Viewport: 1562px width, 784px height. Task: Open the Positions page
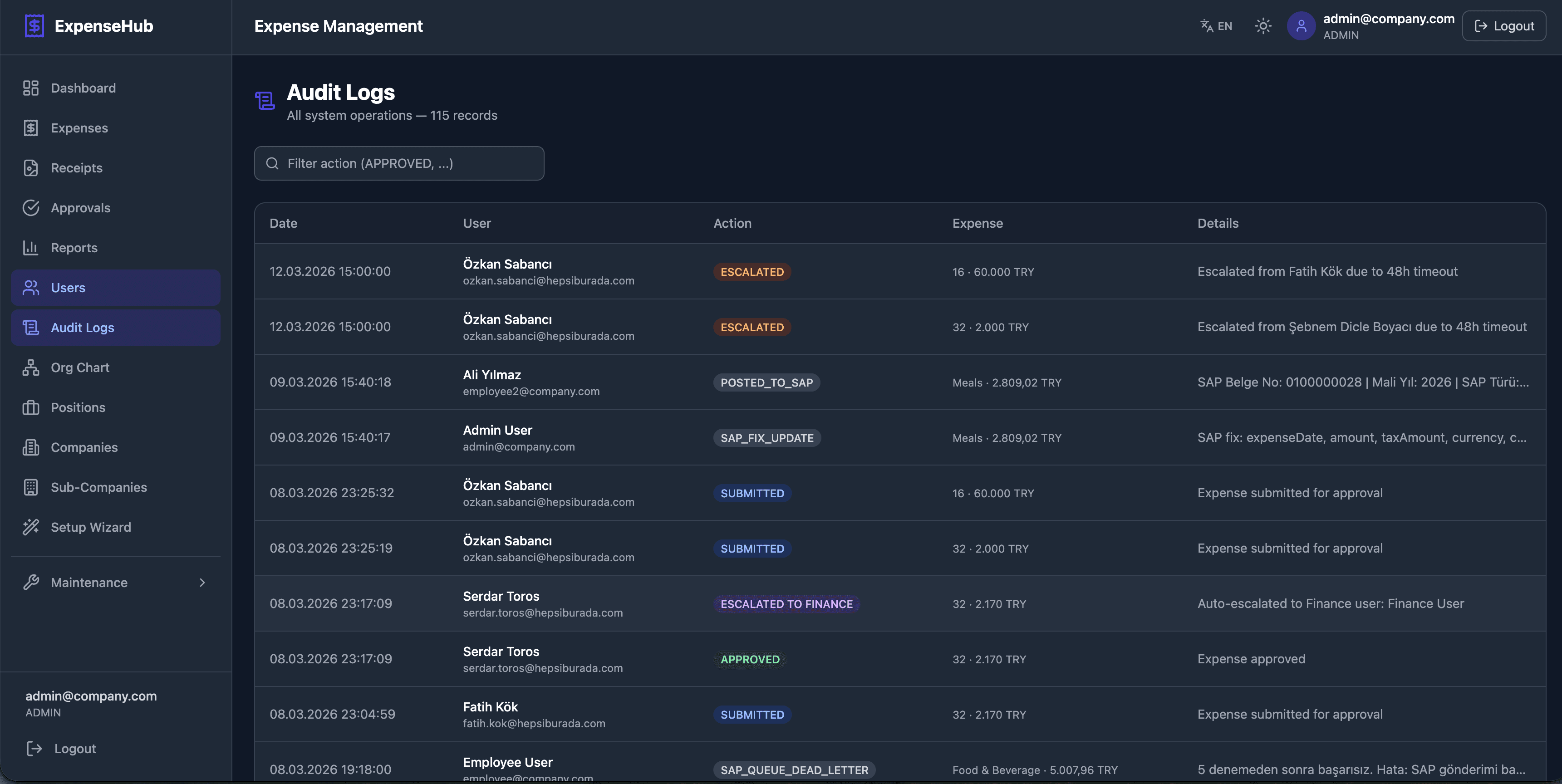(x=115, y=407)
